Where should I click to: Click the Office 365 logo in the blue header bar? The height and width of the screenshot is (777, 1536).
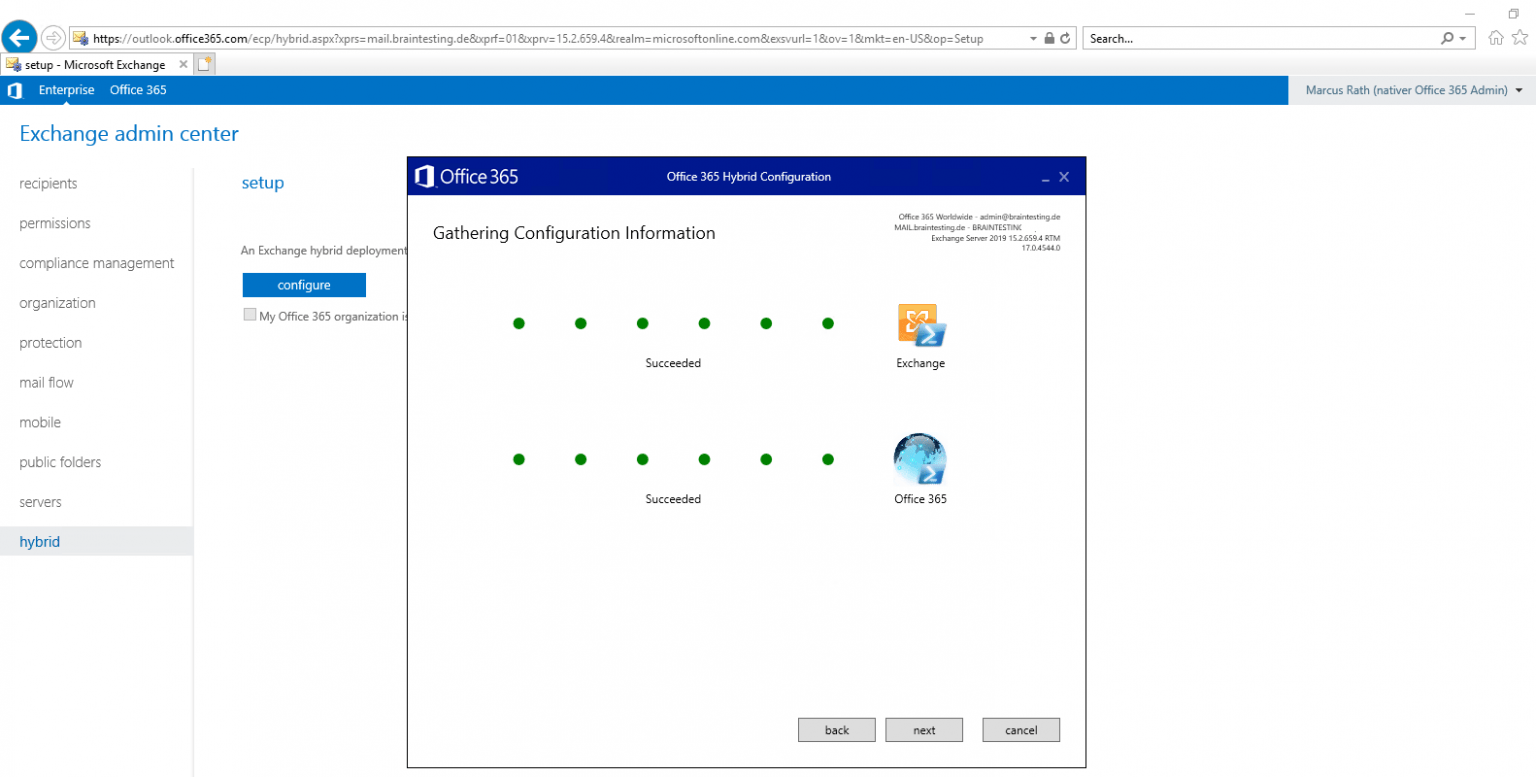click(15, 90)
